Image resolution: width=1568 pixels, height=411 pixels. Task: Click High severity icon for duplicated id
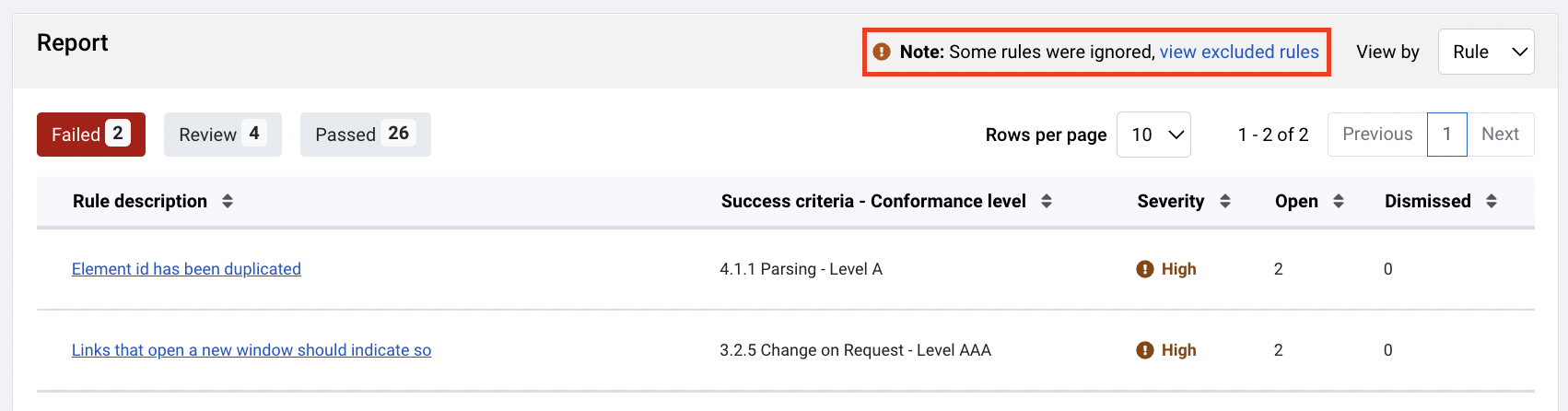tap(1145, 269)
